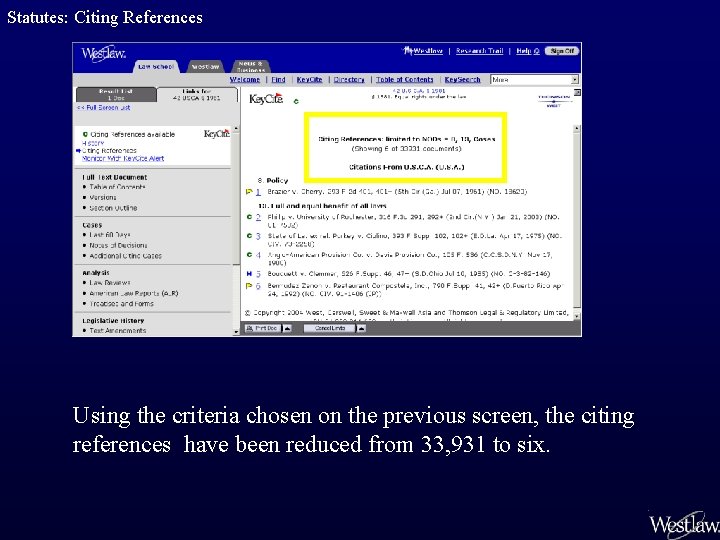
Task: Switch to the News & Business tab
Action: pos(251,67)
